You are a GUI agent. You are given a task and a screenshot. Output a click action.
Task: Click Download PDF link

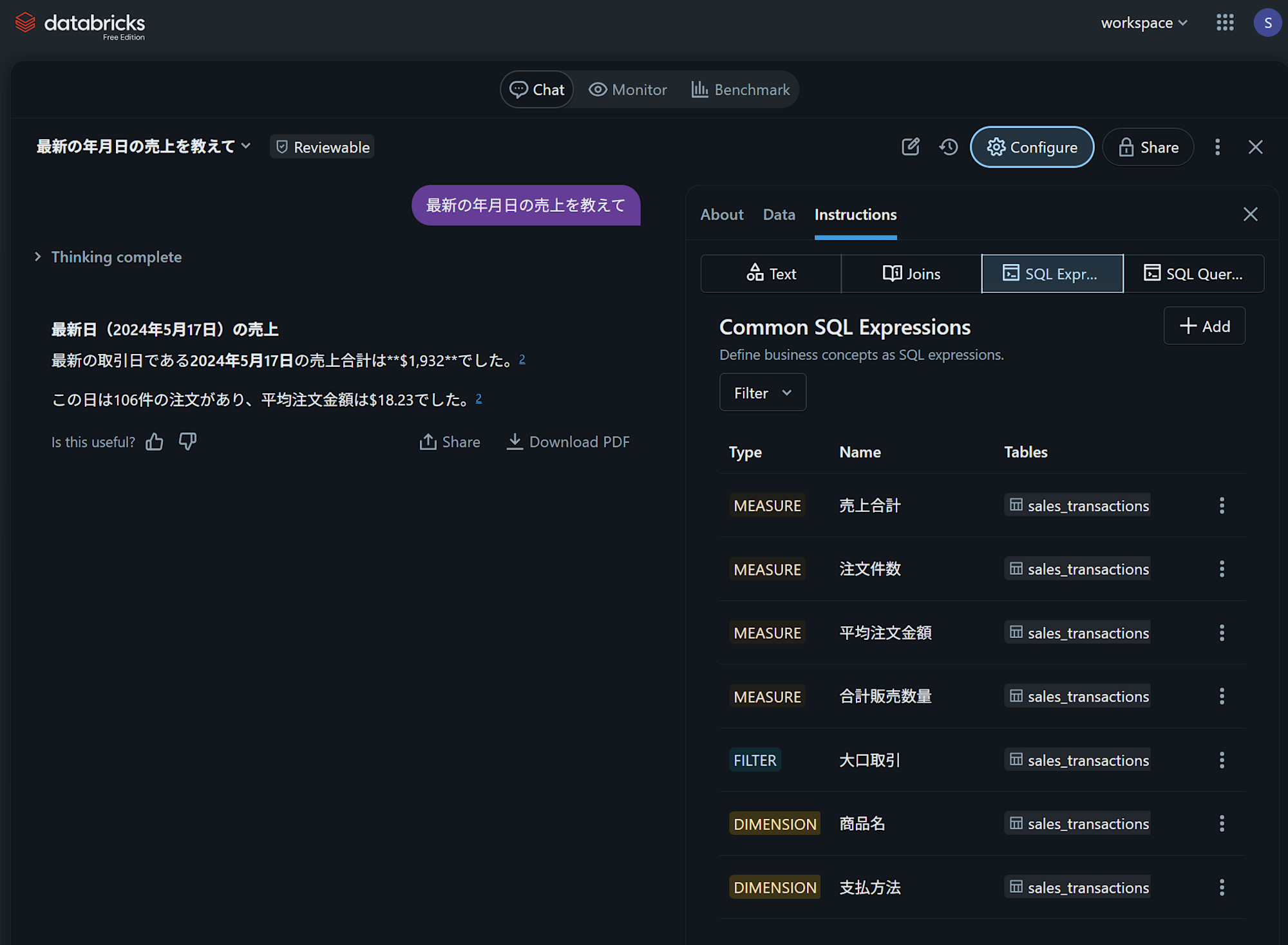[568, 442]
